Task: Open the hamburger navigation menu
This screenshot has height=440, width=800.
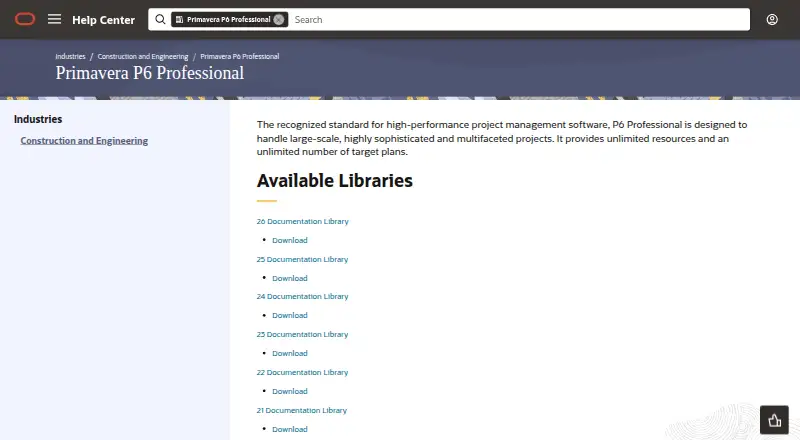Action: (55, 19)
